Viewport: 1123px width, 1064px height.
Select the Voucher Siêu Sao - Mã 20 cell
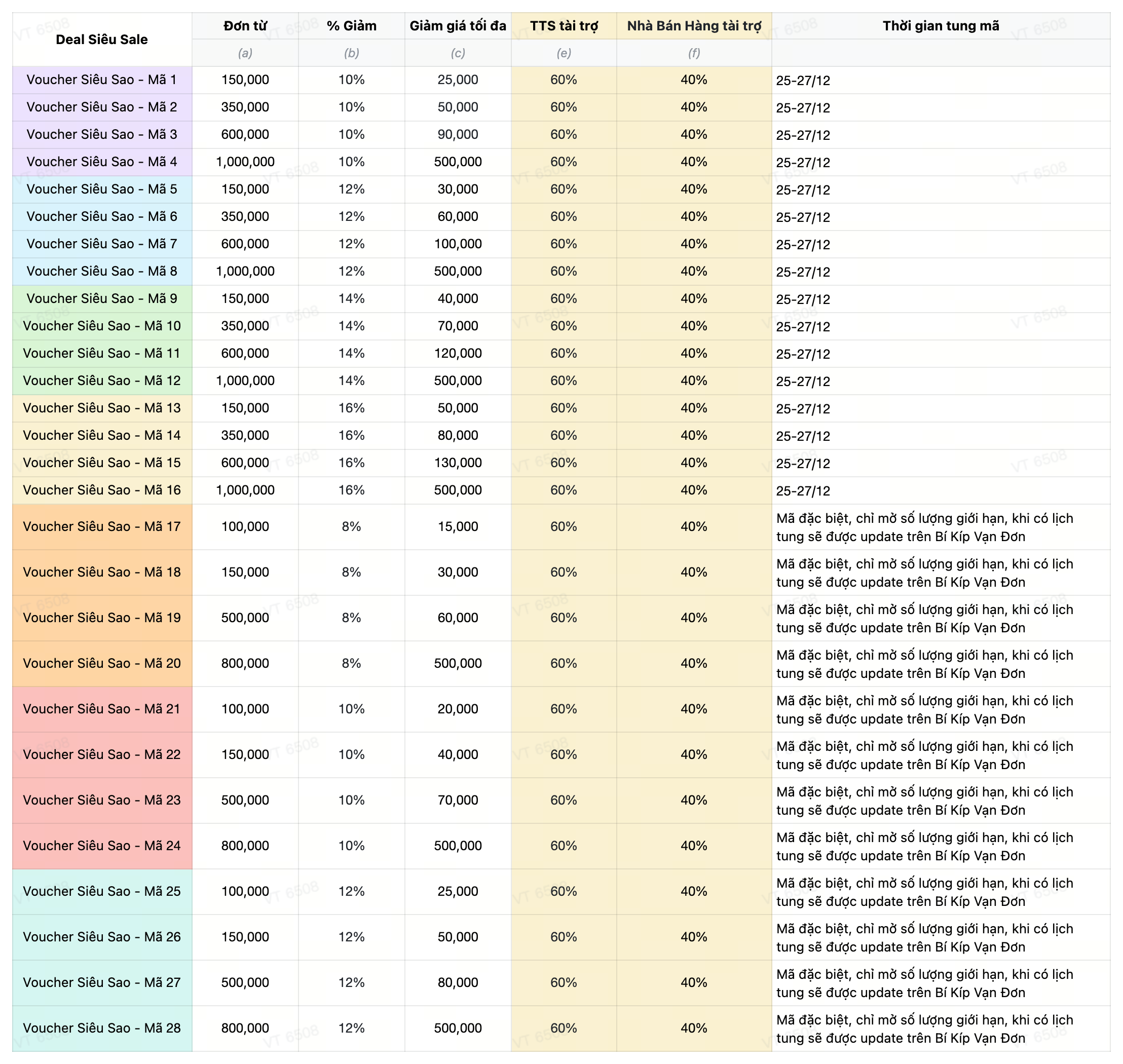tap(101, 663)
